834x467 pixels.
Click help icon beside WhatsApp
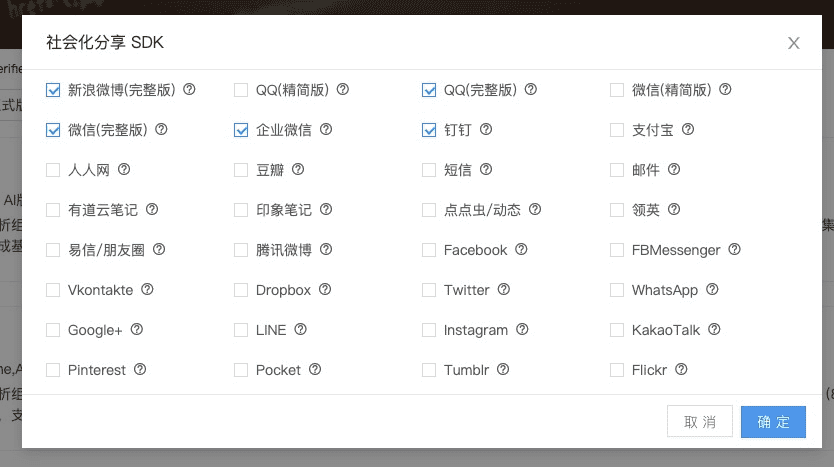(x=712, y=289)
